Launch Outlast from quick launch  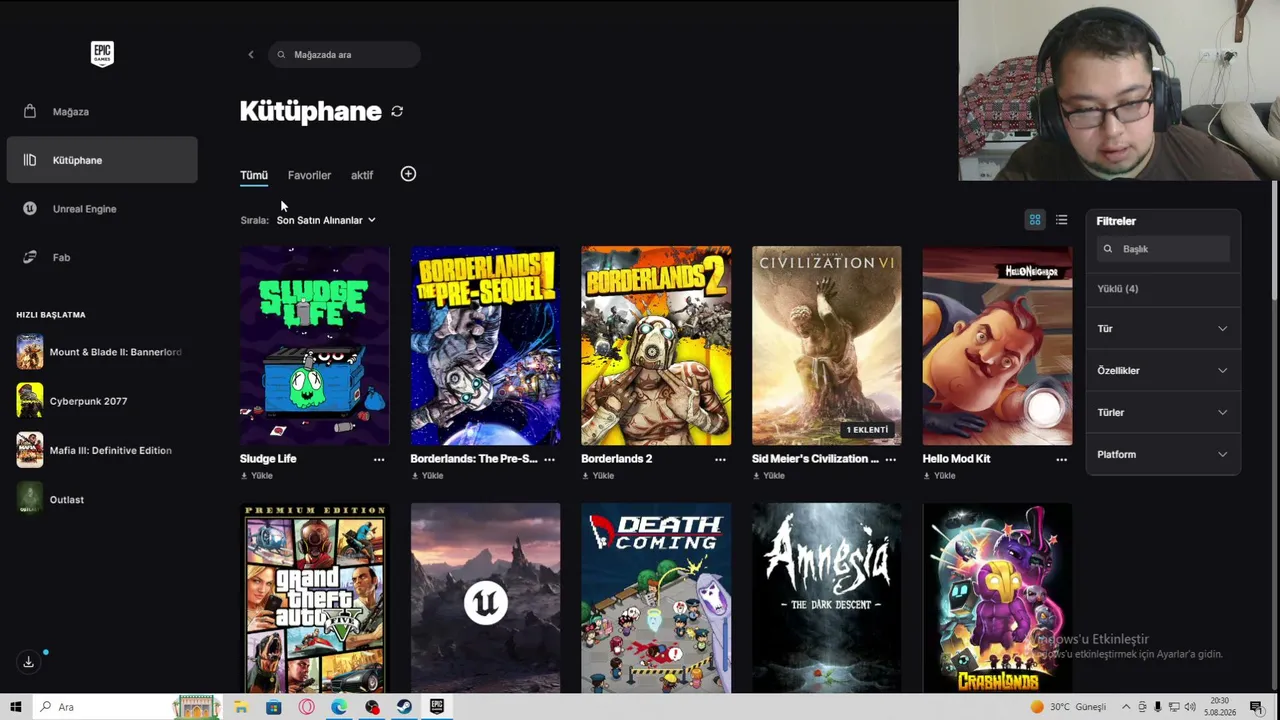pos(50,499)
